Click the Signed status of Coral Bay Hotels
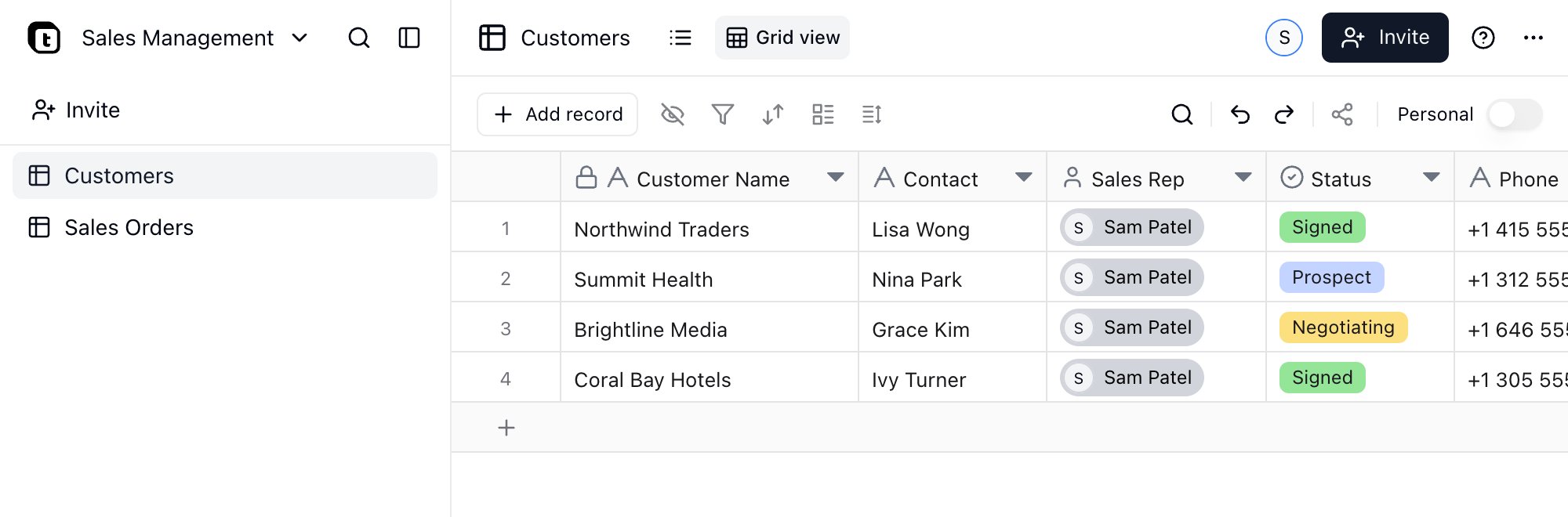 tap(1323, 378)
